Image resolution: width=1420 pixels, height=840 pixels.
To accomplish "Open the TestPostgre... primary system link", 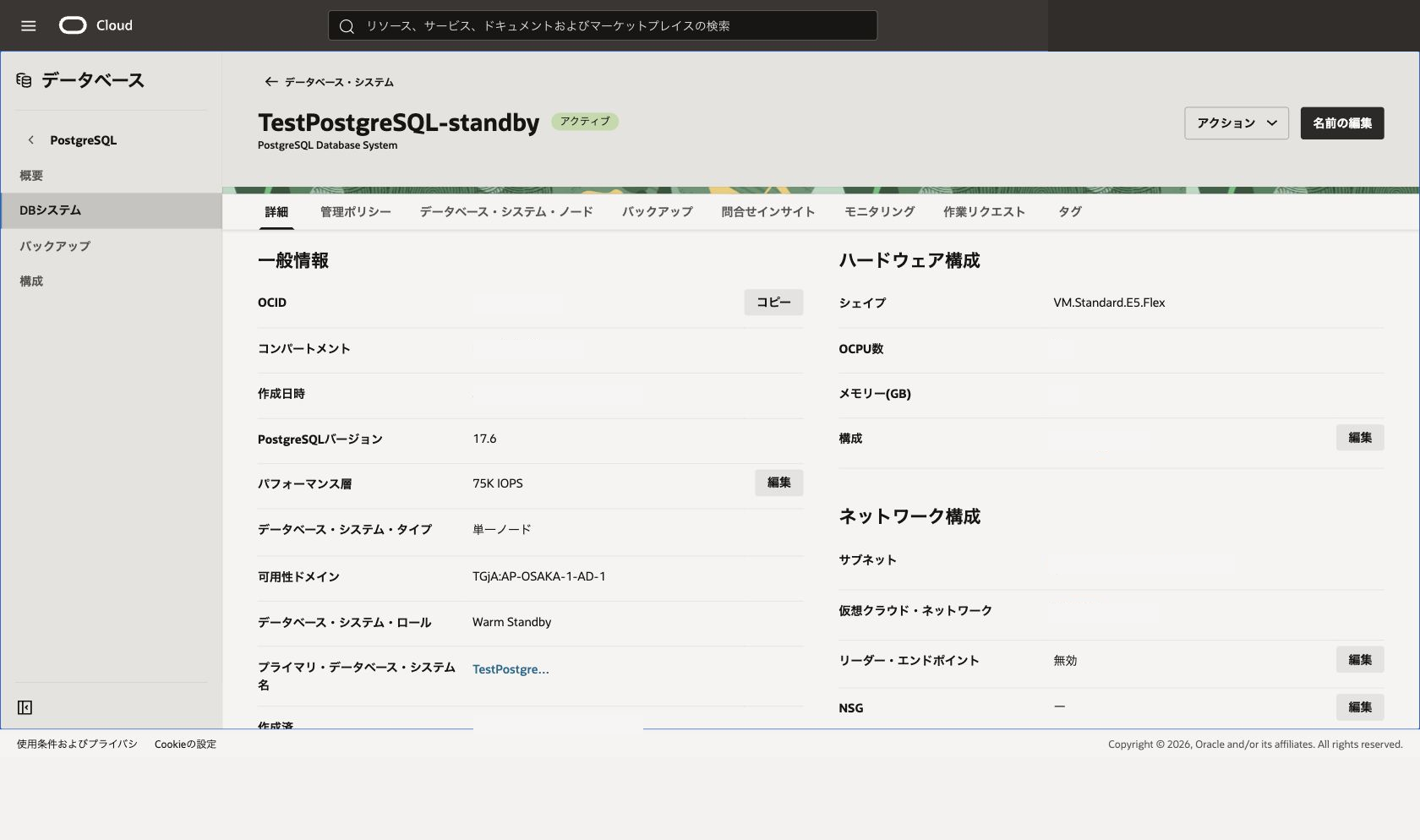I will 511,669.
